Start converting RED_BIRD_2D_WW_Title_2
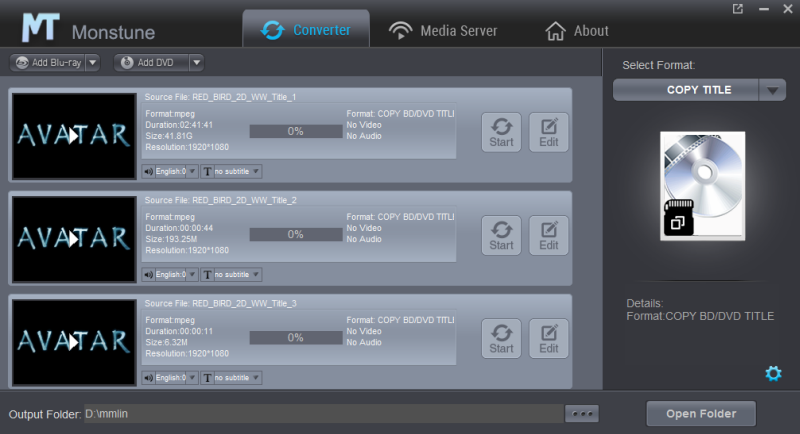Screen dimensions: 800x434 tap(501, 234)
